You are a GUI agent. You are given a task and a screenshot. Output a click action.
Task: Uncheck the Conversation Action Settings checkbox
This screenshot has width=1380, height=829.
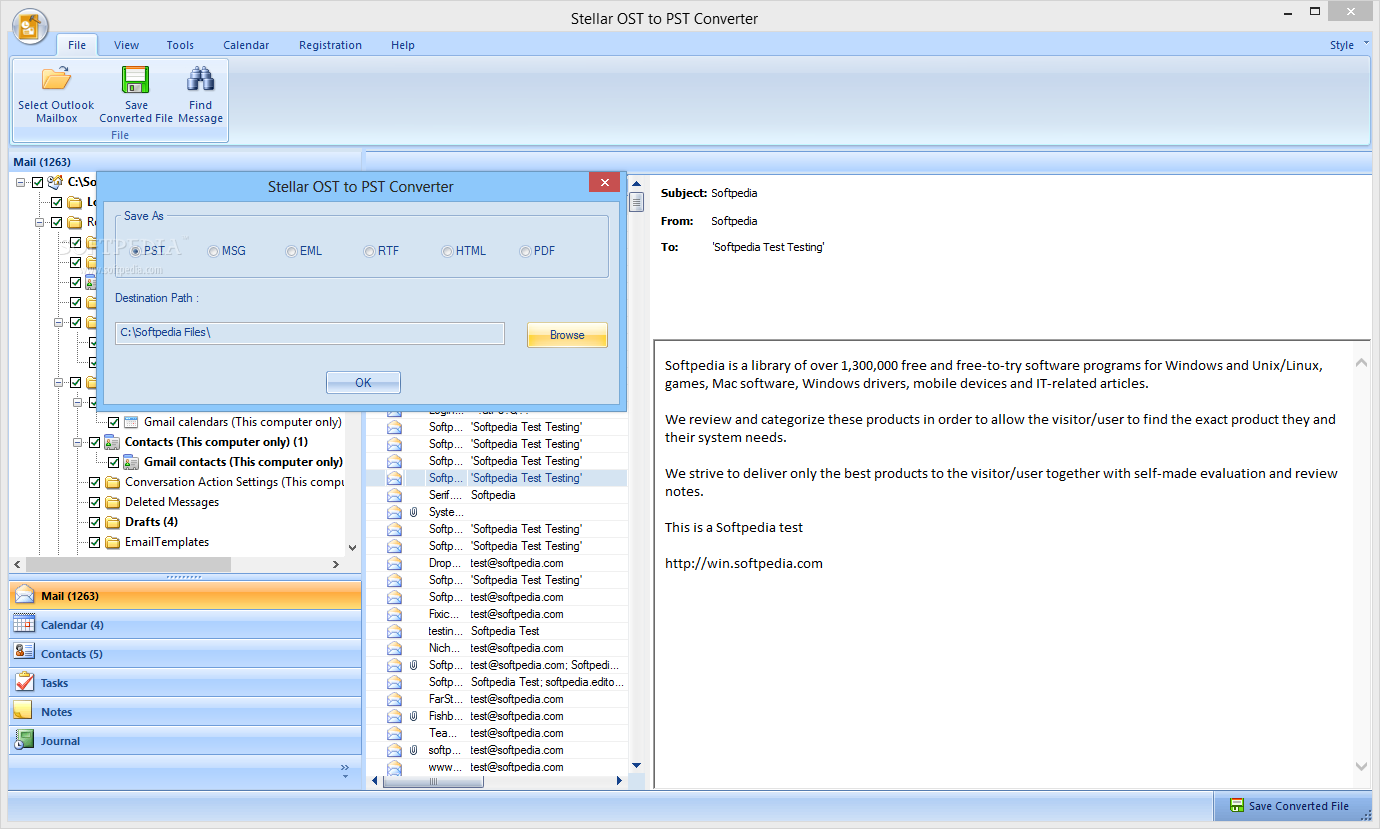[x=94, y=482]
